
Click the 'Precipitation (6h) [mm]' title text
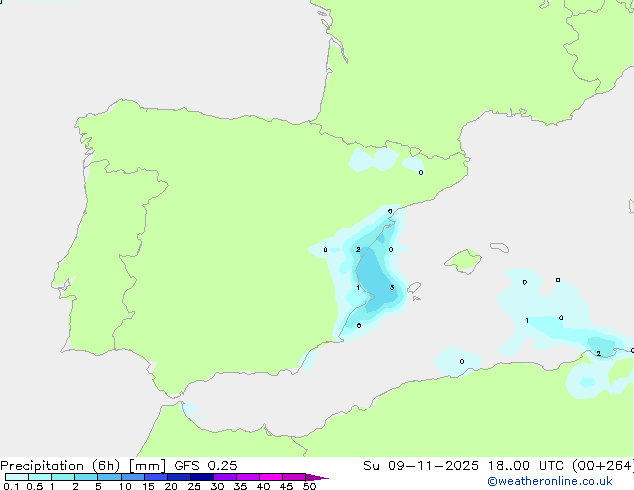(x=83, y=466)
